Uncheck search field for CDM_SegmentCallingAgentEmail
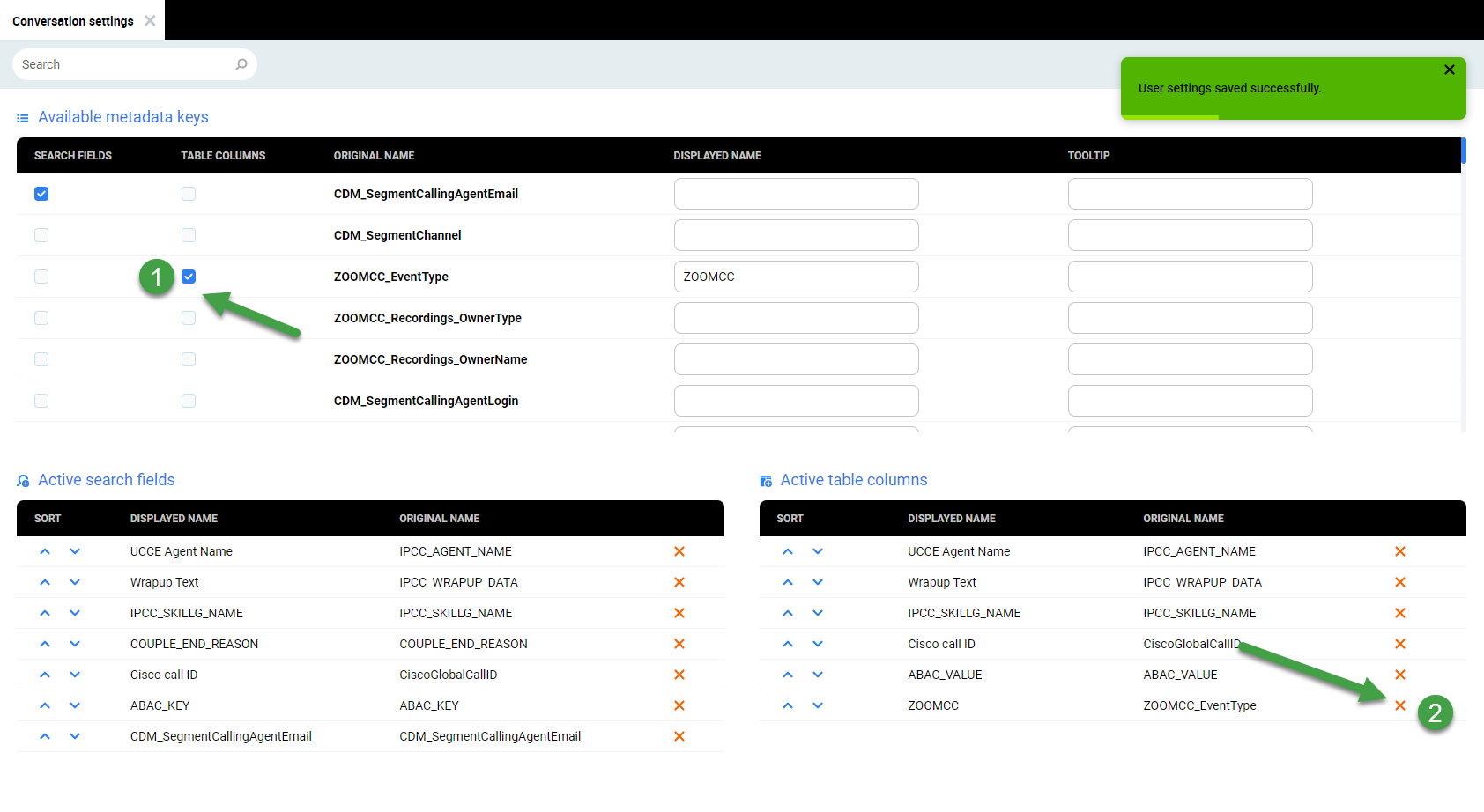The width and height of the screenshot is (1484, 812). tap(41, 194)
